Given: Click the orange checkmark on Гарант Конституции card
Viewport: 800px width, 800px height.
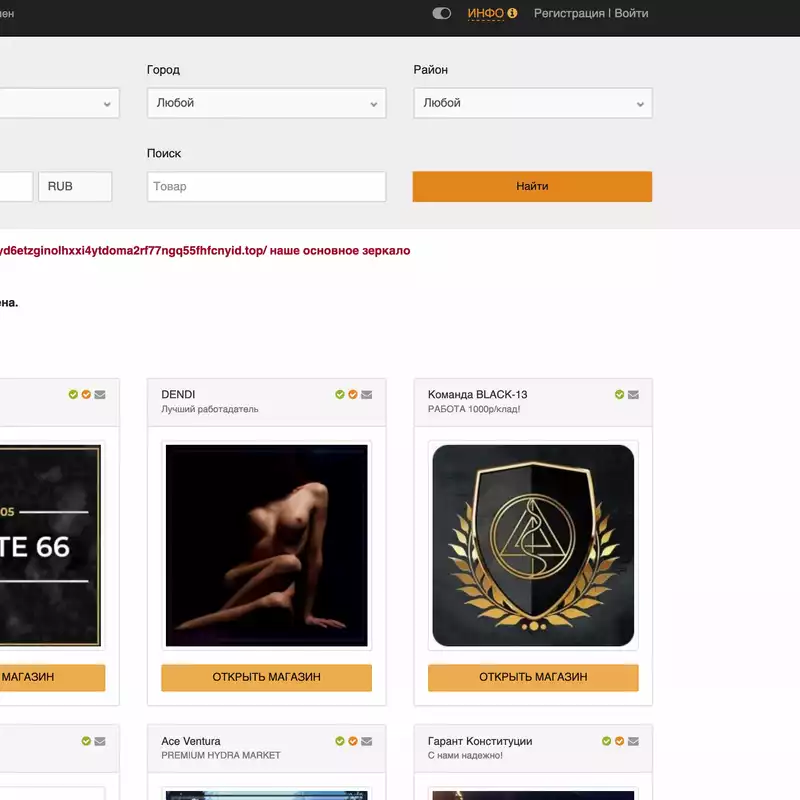Looking at the screenshot, I should click(620, 742).
